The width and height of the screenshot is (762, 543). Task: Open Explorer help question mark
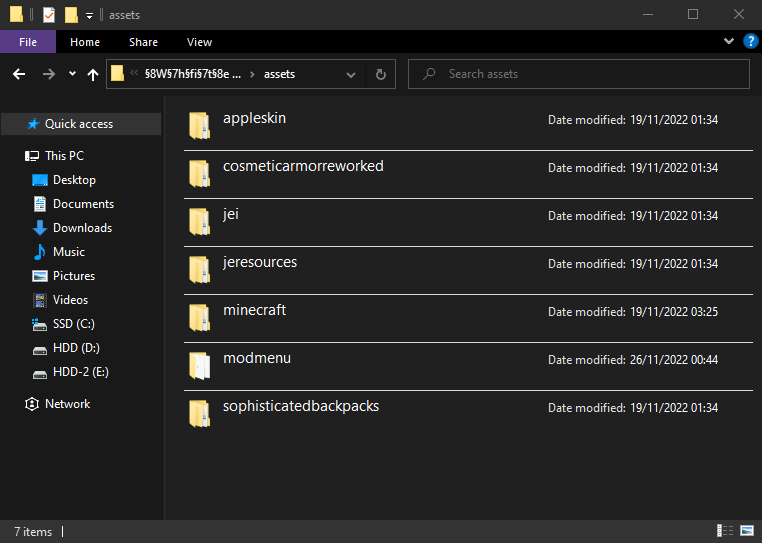pos(750,42)
